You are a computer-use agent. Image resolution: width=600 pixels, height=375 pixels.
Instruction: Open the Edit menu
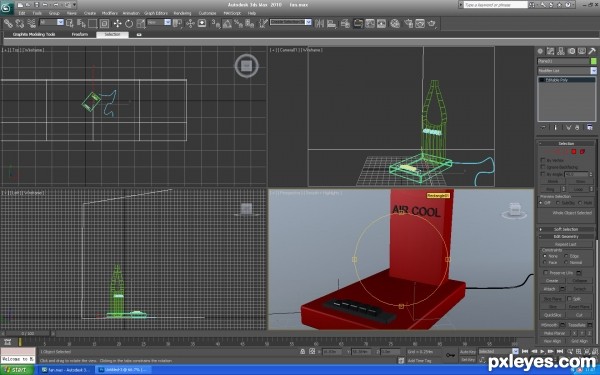coord(22,13)
